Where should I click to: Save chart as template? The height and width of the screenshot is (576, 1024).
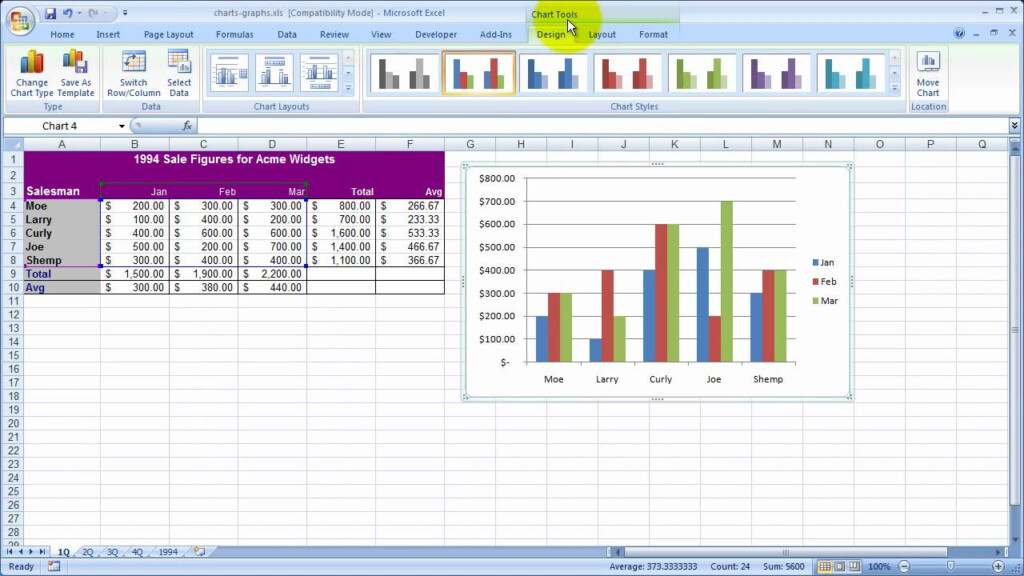[76, 74]
